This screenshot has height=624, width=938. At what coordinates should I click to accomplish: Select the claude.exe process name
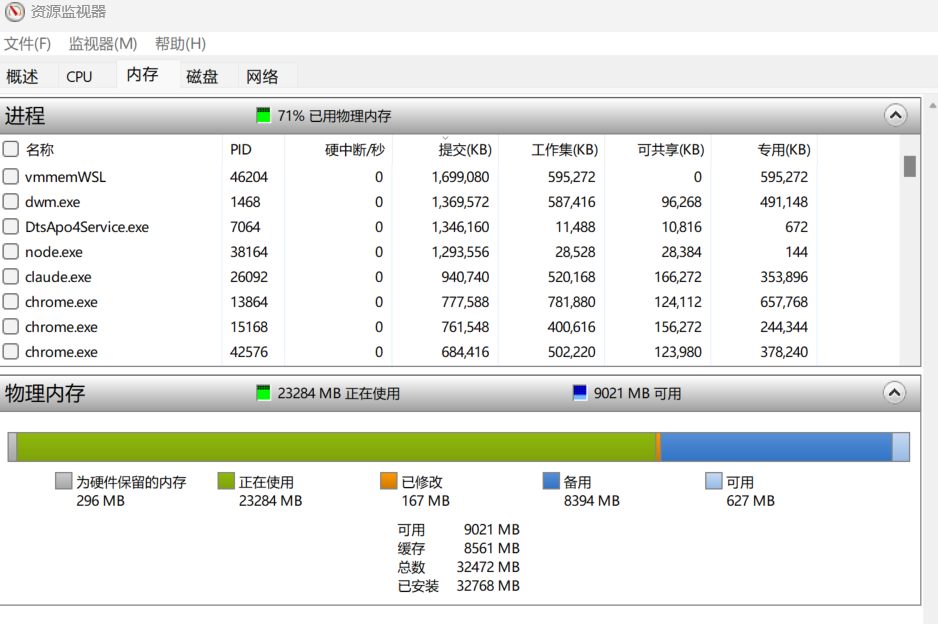coord(58,278)
